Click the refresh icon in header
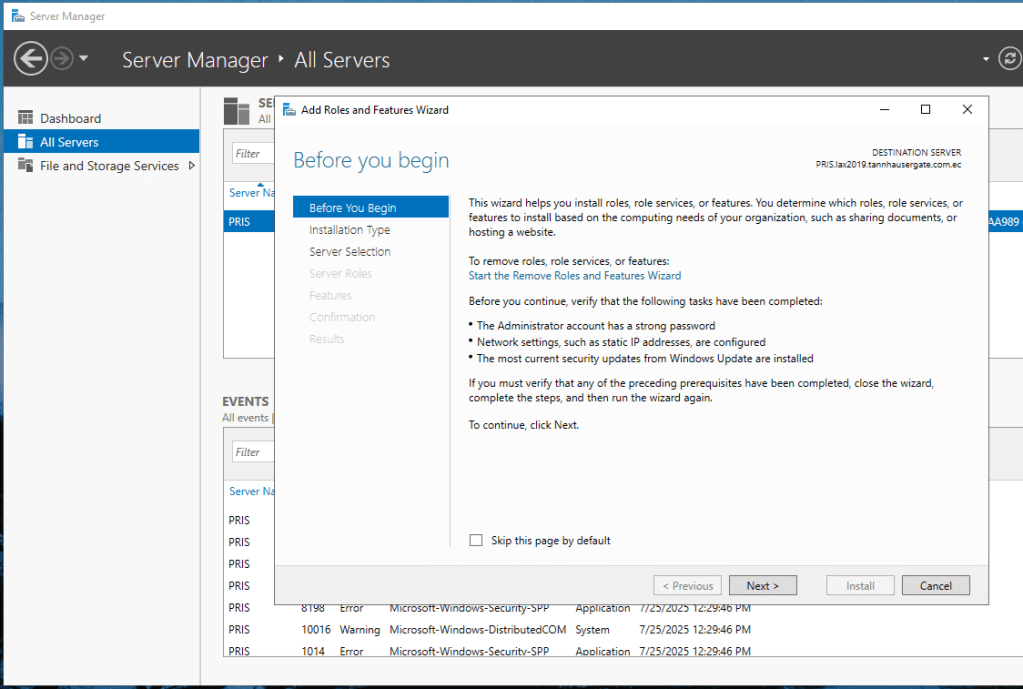Viewport: 1023px width, 689px height. [x=1010, y=59]
